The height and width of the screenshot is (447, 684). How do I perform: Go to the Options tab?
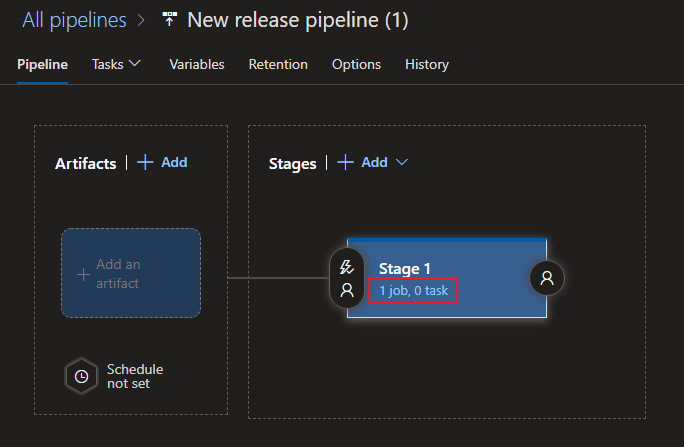(x=356, y=64)
